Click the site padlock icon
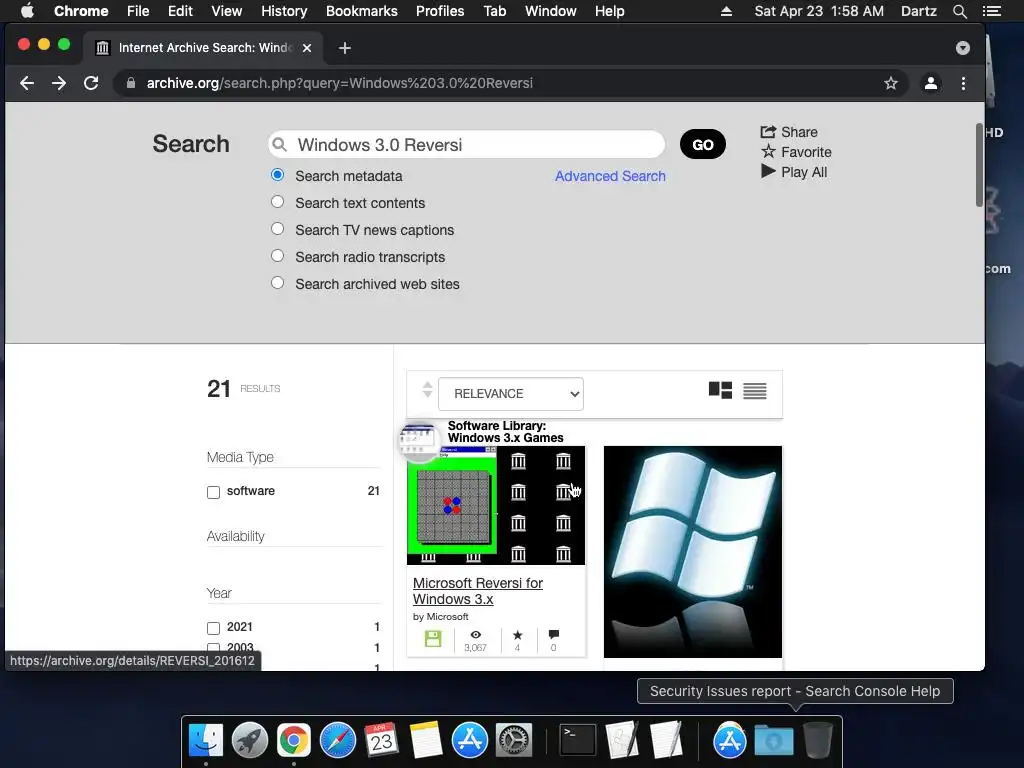 point(131,83)
